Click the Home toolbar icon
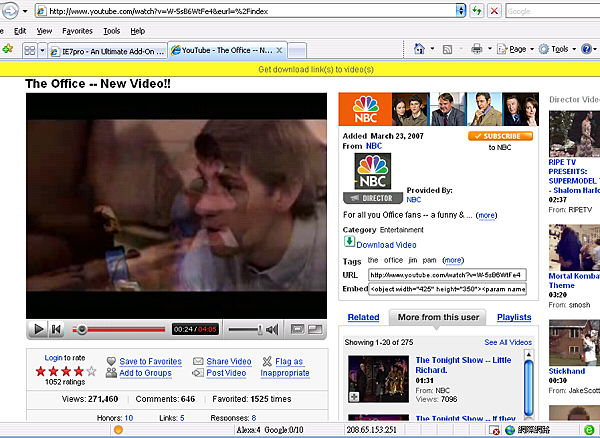The image size is (600, 438). tap(419, 49)
